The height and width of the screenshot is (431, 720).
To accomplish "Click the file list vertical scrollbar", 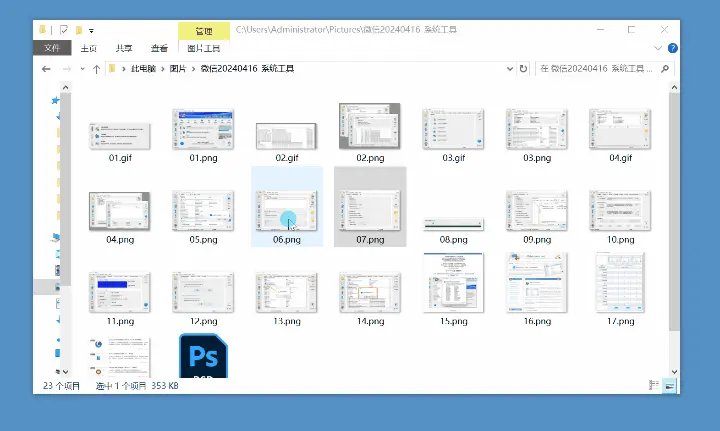I will tap(674, 211).
